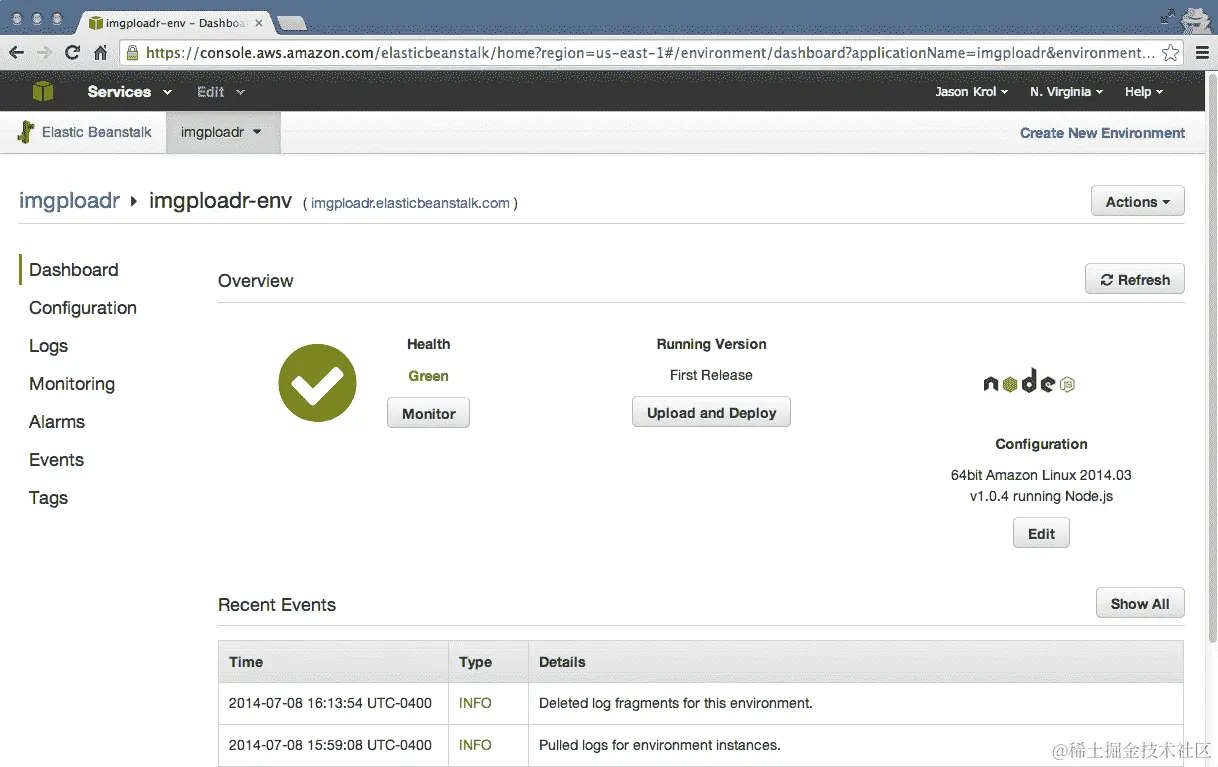
Task: Open Tags in the sidebar
Action: (x=48, y=498)
